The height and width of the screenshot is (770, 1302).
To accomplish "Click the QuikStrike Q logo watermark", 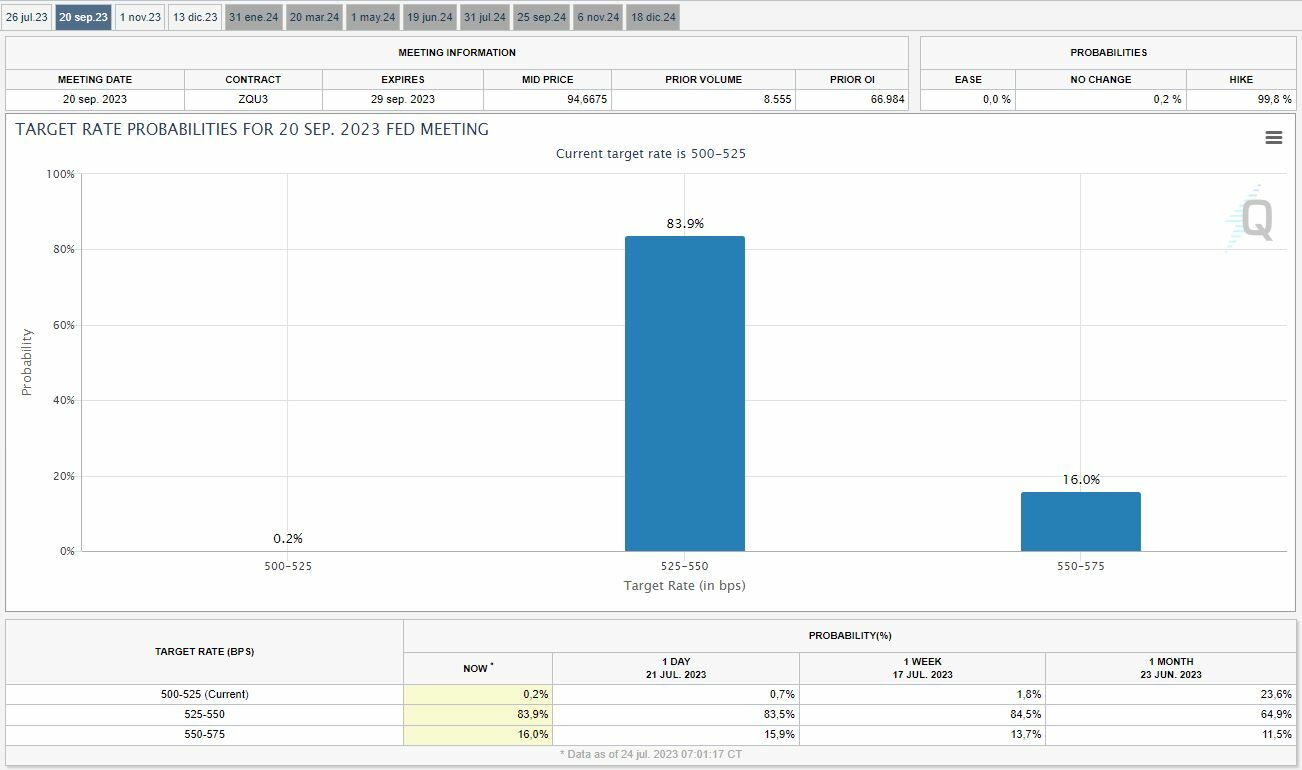I will 1250,218.
